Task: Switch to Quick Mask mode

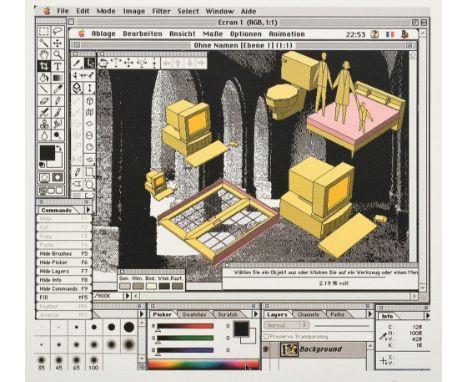Action: (57, 177)
